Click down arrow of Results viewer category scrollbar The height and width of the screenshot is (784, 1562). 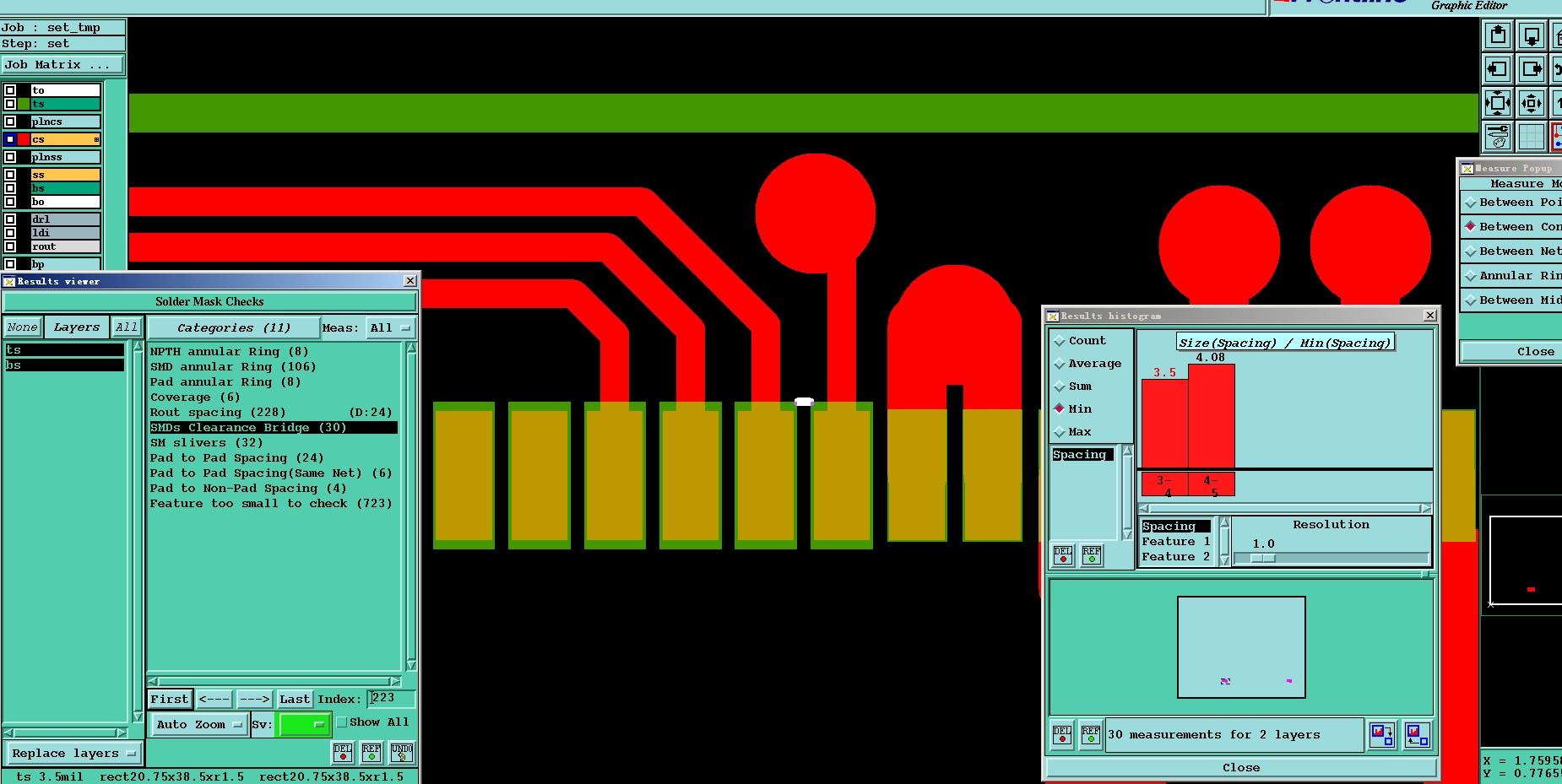(411, 665)
